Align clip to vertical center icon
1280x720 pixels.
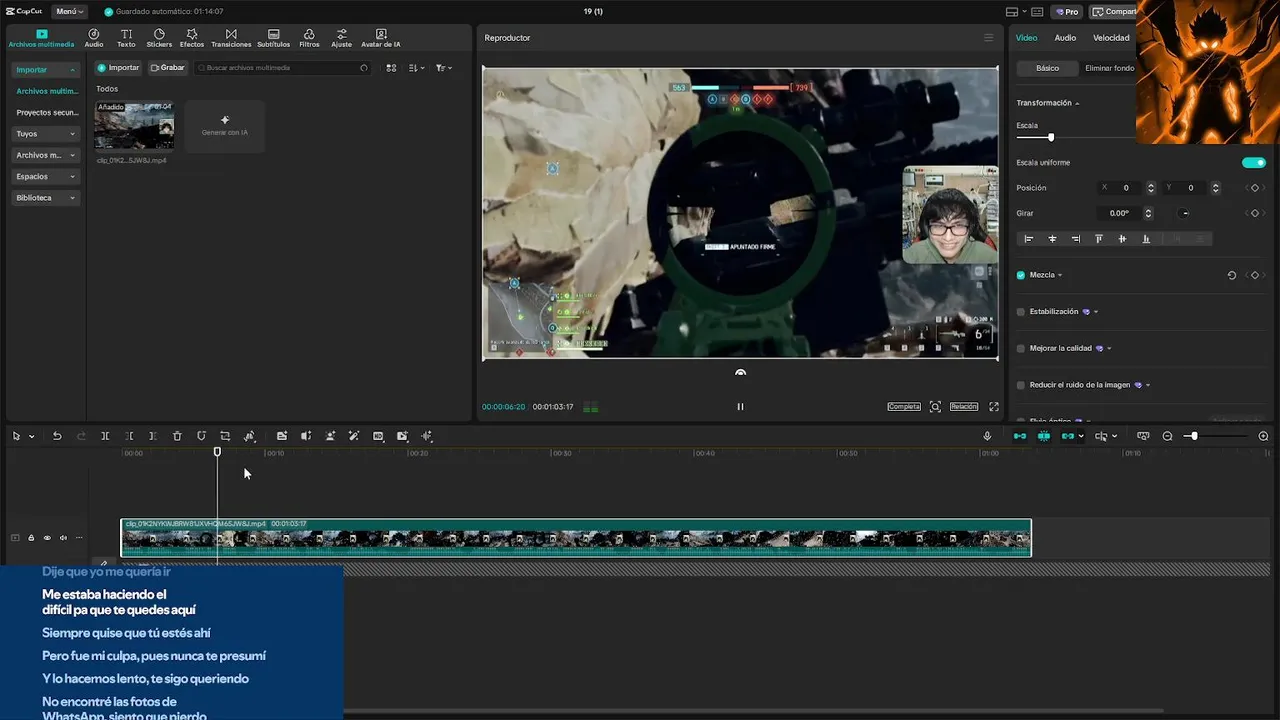(x=1122, y=239)
